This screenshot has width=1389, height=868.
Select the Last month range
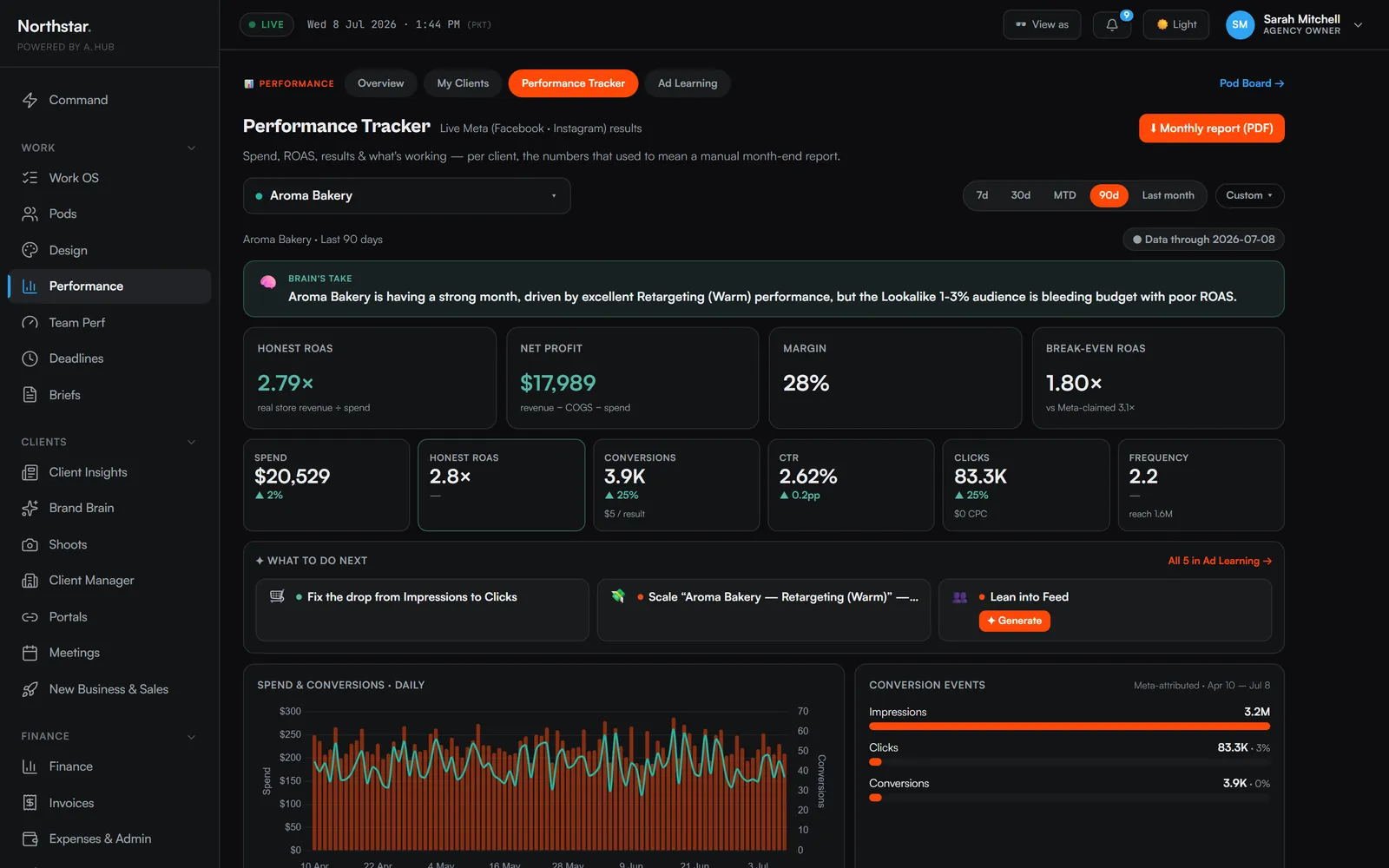pyautogui.click(x=1168, y=195)
